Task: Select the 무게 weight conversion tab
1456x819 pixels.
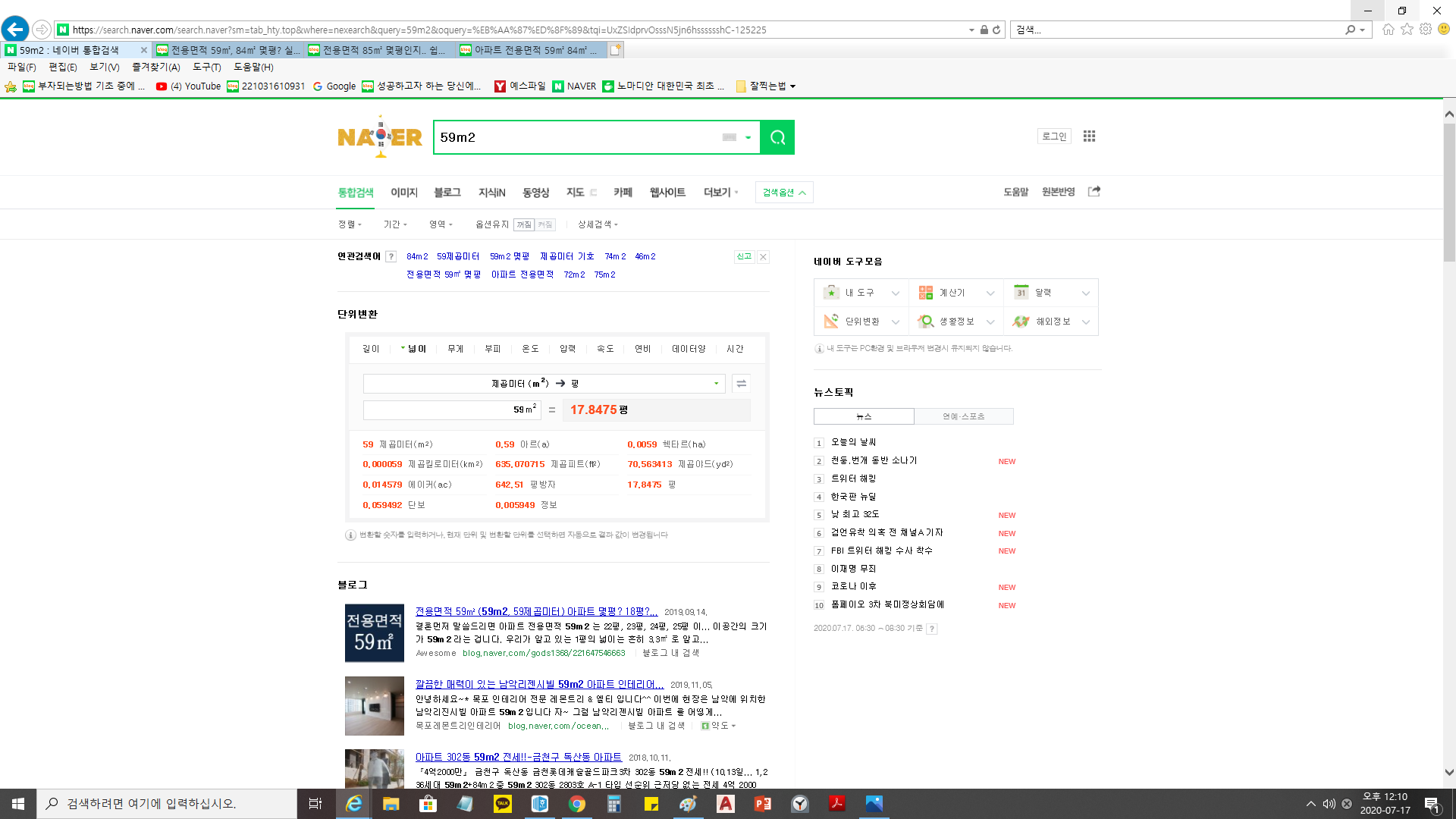Action: tap(455, 349)
